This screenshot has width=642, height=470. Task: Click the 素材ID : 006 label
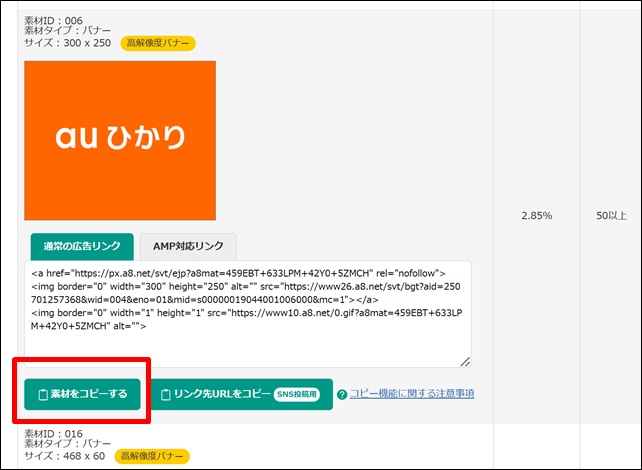click(54, 20)
